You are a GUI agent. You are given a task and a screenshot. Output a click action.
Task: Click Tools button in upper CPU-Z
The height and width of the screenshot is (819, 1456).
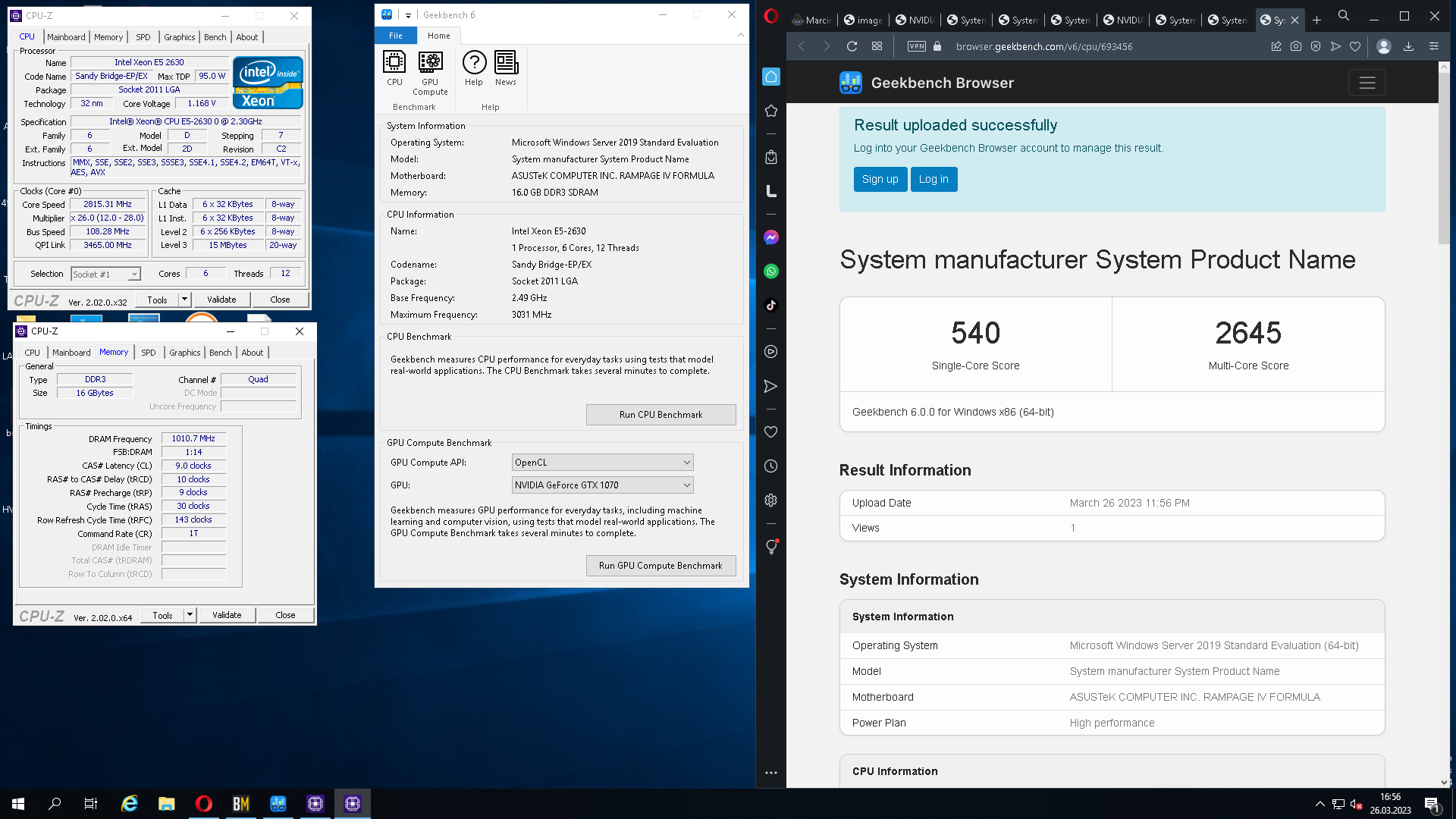click(x=157, y=300)
